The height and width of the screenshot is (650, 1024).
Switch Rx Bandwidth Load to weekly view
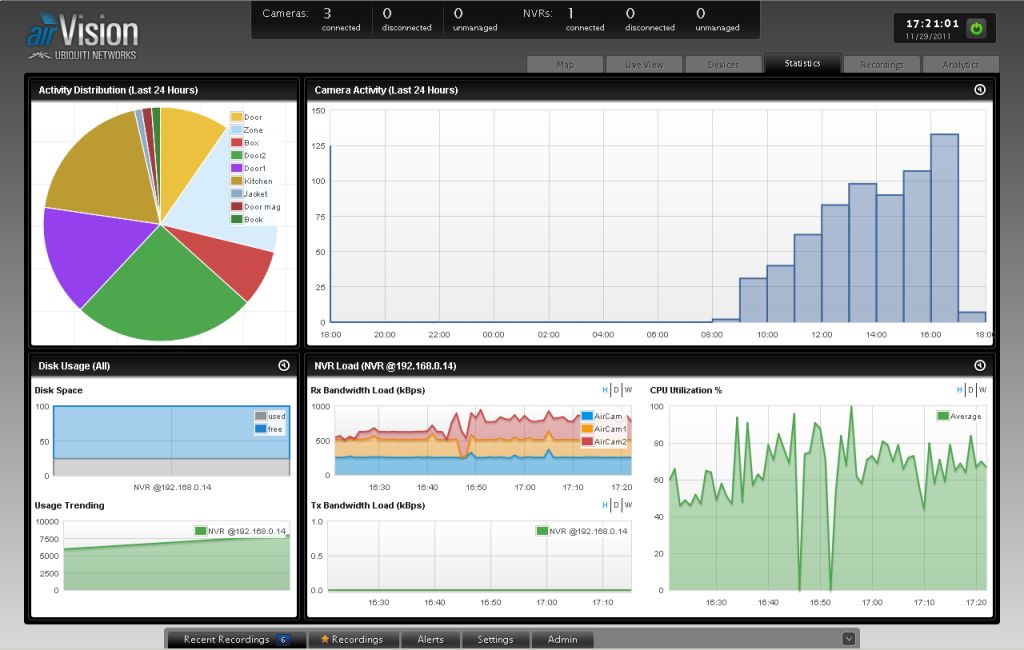click(627, 390)
